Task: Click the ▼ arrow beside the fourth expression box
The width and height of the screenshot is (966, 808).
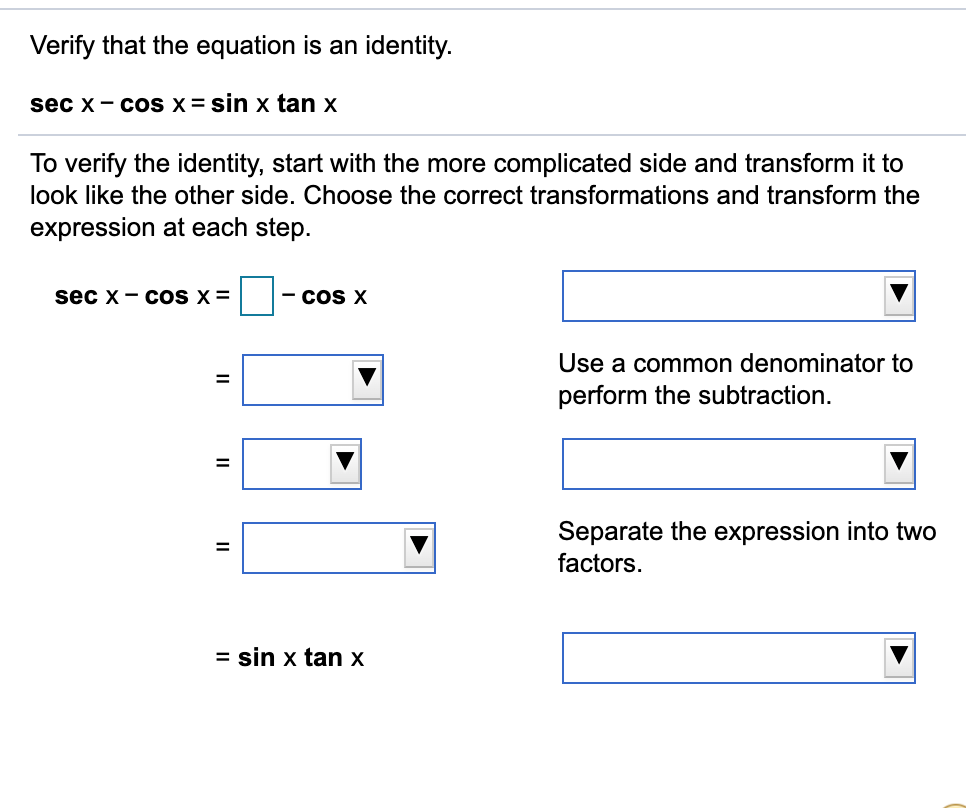Action: click(x=419, y=547)
